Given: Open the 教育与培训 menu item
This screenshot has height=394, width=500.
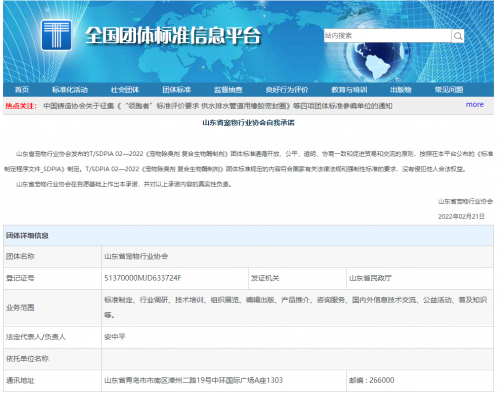Looking at the screenshot, I should point(349,90).
